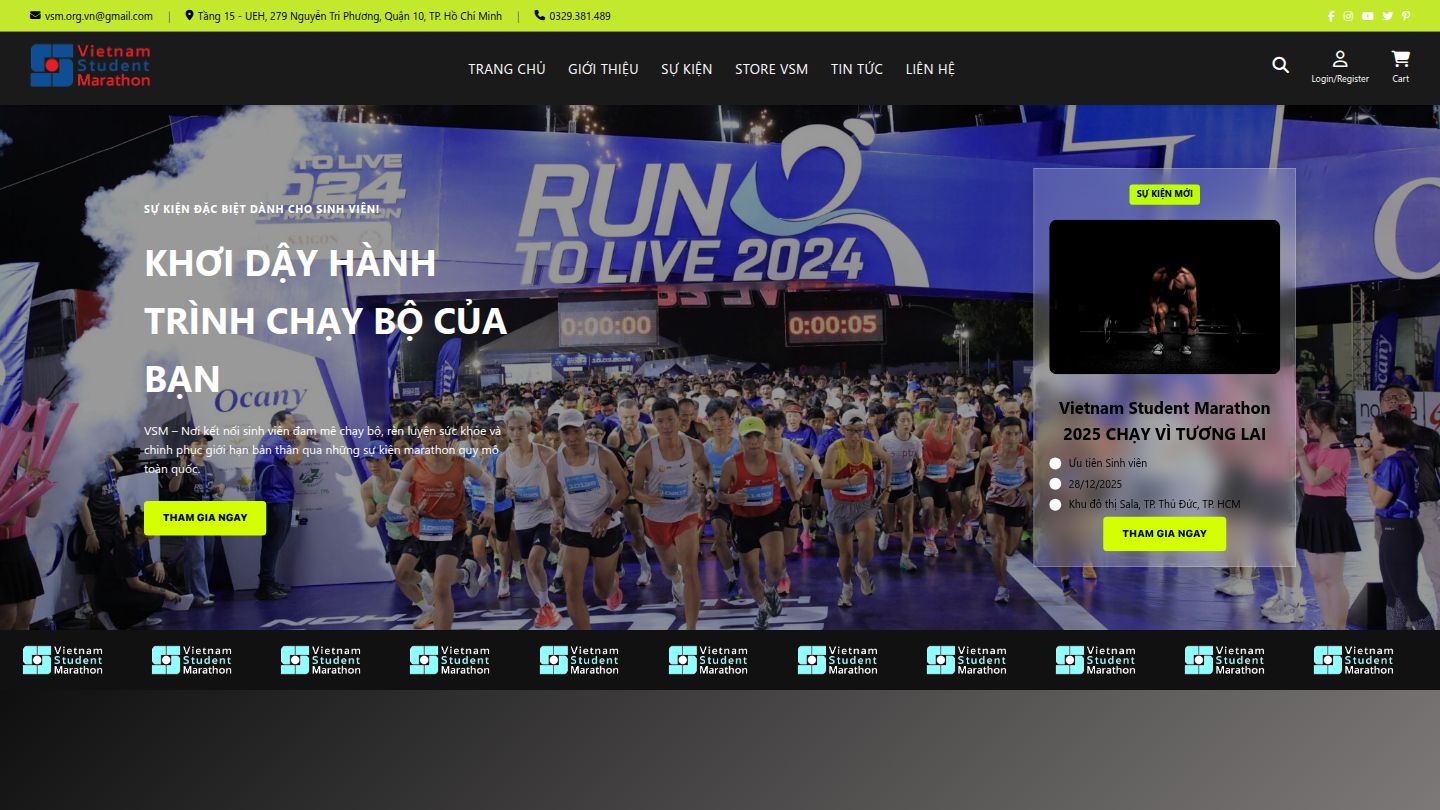Click the Ưu tiên Sinh viên line
This screenshot has height=810, width=1440.
(x=1108, y=463)
